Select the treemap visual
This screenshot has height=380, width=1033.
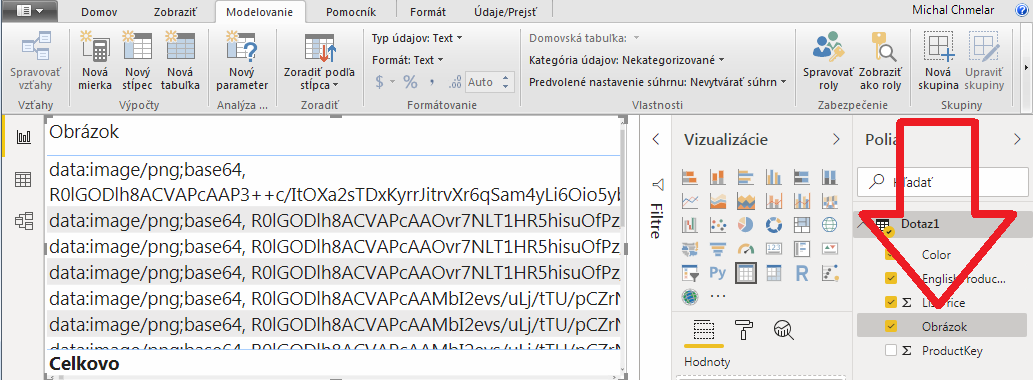(802, 225)
